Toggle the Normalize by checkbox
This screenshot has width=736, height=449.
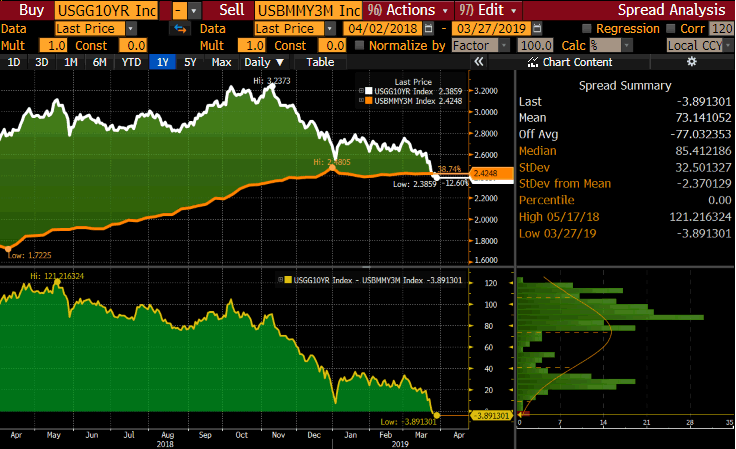pyautogui.click(x=360, y=46)
